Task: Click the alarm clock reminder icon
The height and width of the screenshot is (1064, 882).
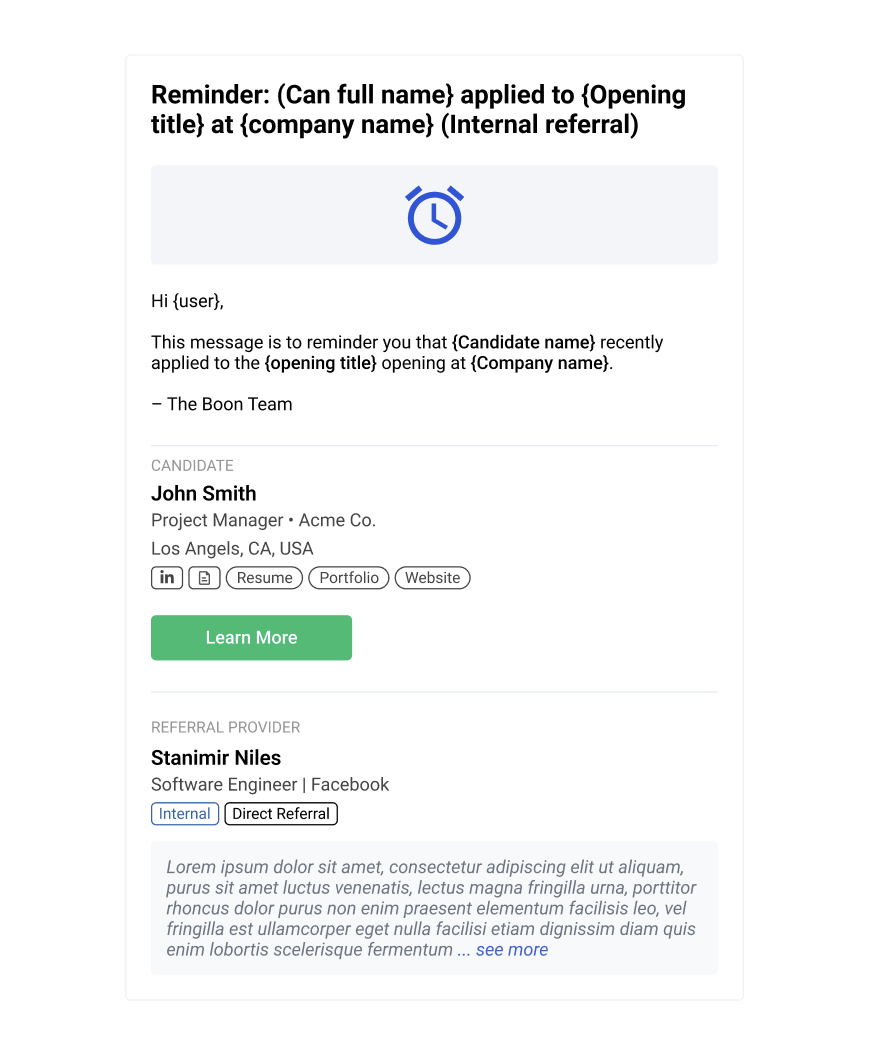Action: [x=434, y=215]
